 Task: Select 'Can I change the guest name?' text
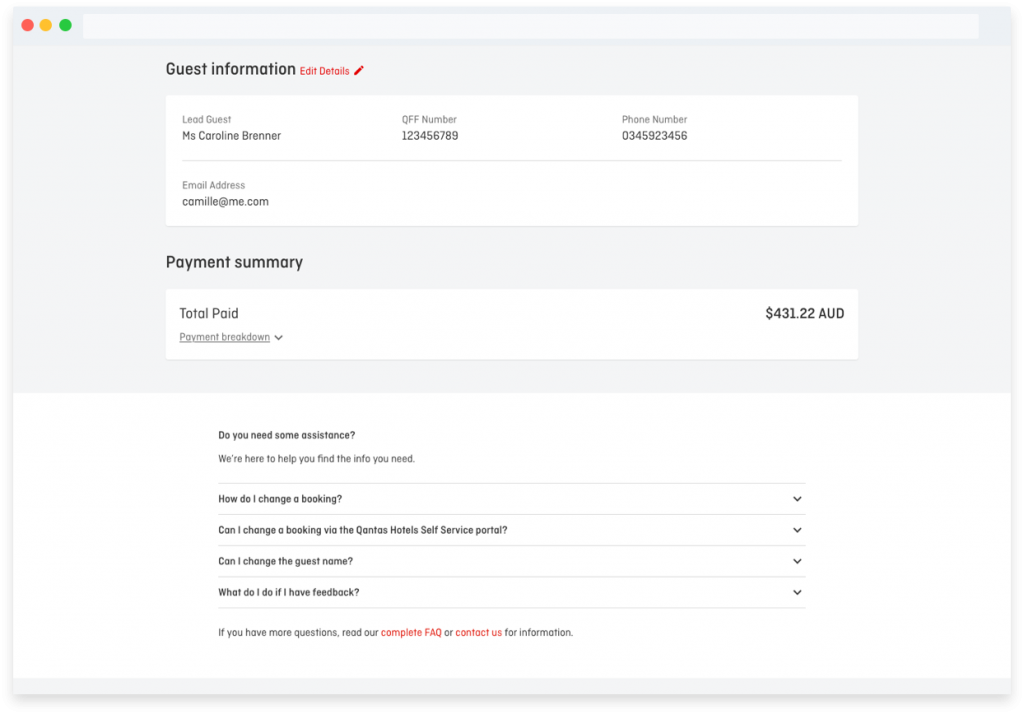pos(285,561)
